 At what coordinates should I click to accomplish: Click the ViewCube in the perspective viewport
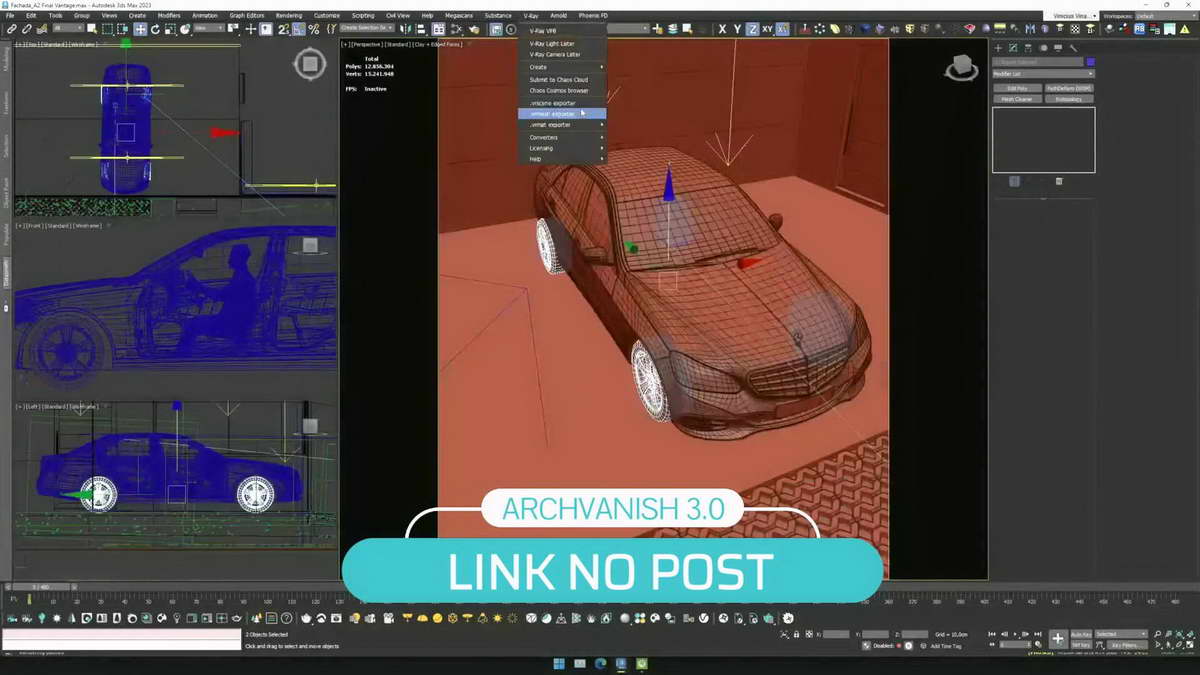pyautogui.click(x=962, y=68)
